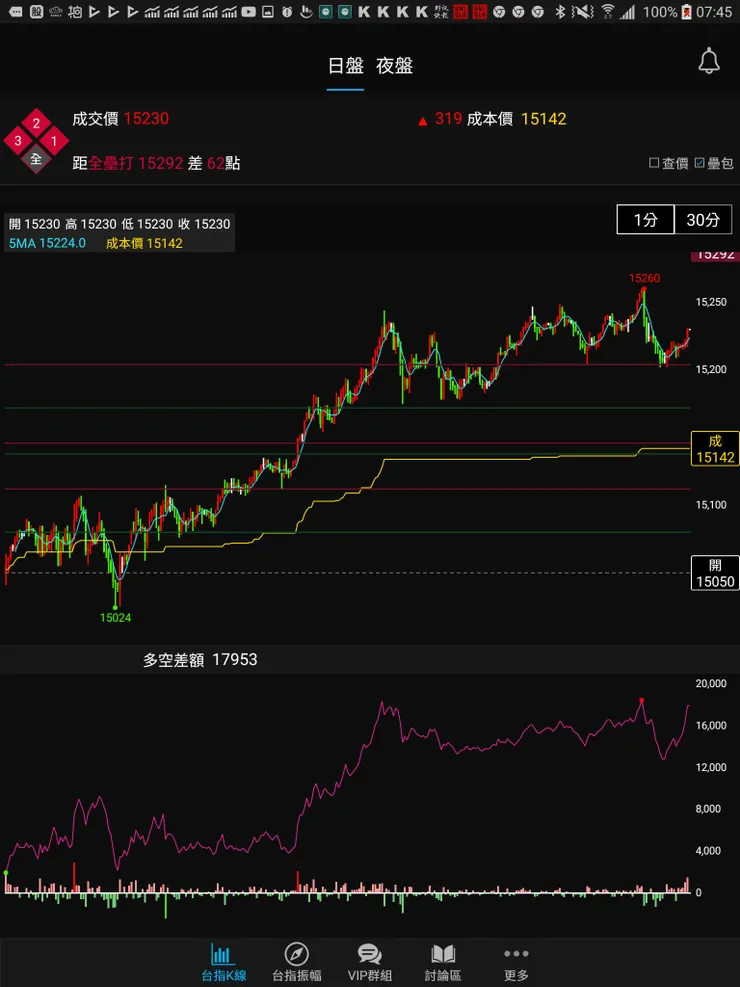Tap Bluetooth icon in status bar
Image resolution: width=740 pixels, height=987 pixels.
coord(559,11)
